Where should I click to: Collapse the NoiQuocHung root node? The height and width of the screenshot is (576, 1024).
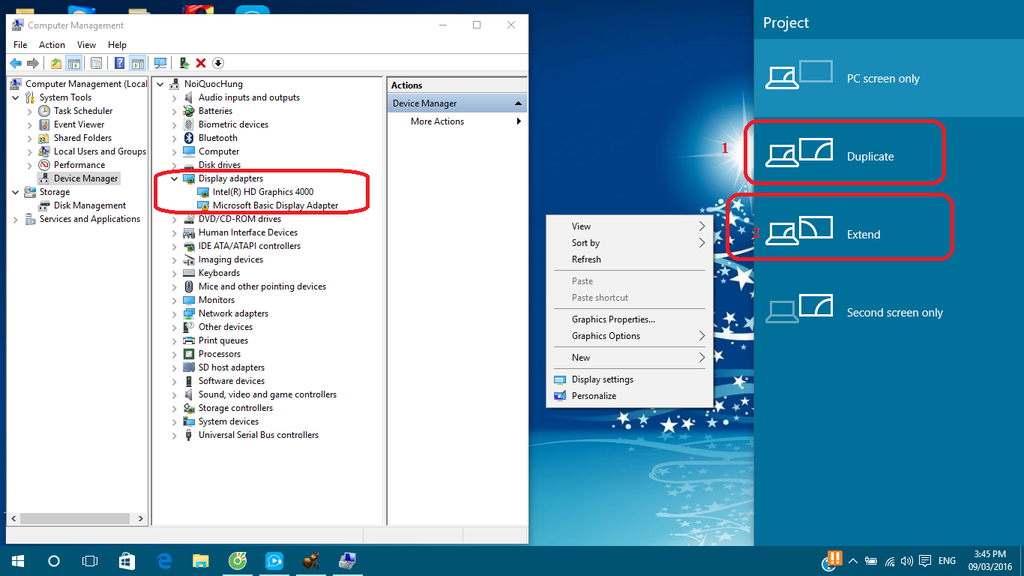tap(161, 84)
